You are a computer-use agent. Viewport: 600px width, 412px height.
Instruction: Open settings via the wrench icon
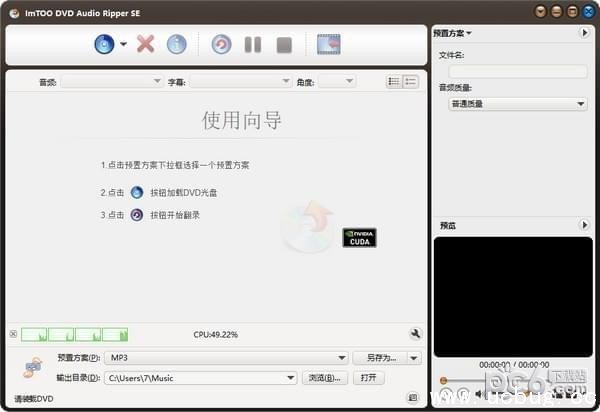pos(415,334)
